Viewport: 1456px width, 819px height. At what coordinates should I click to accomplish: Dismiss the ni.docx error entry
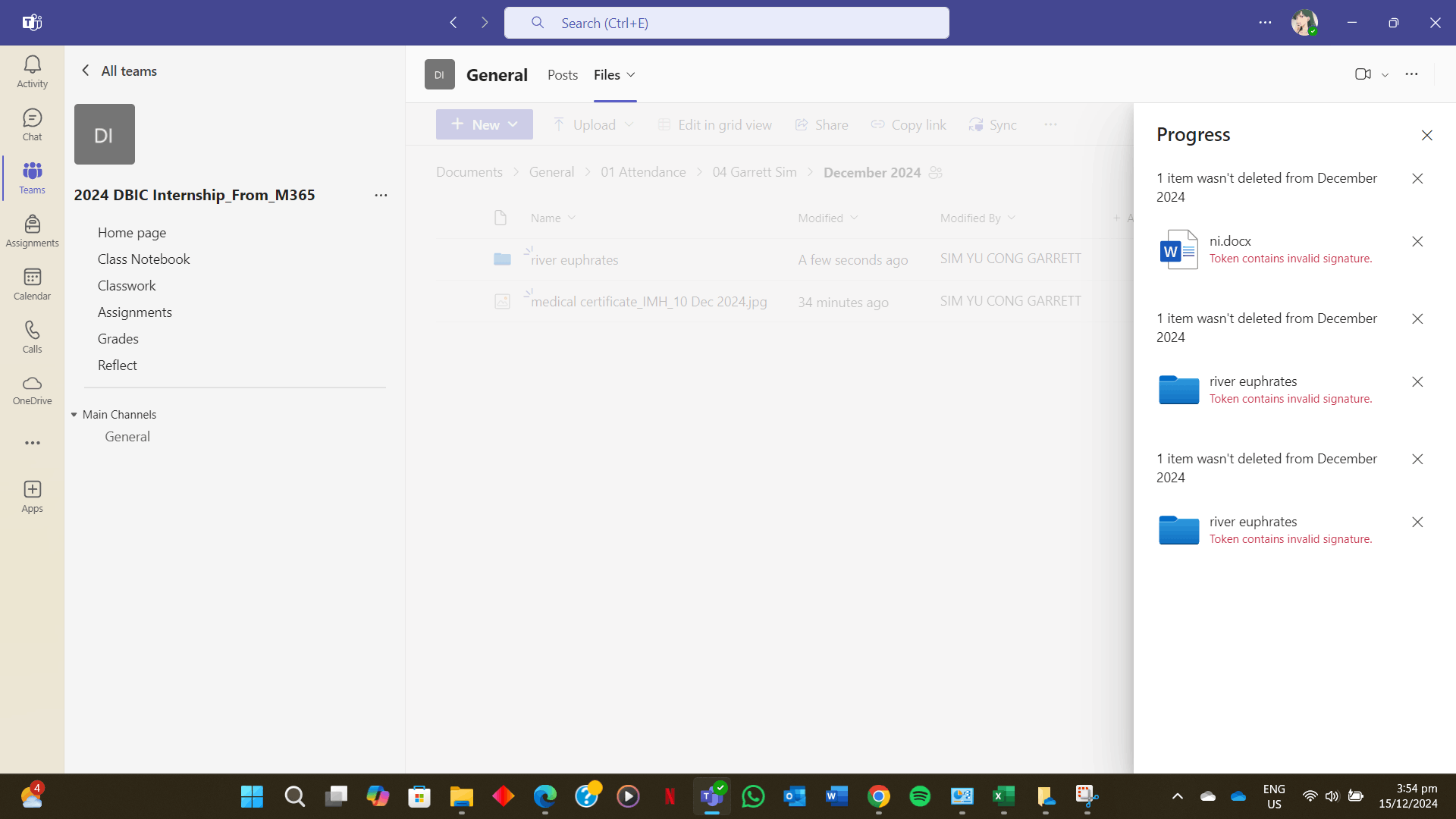(1417, 242)
